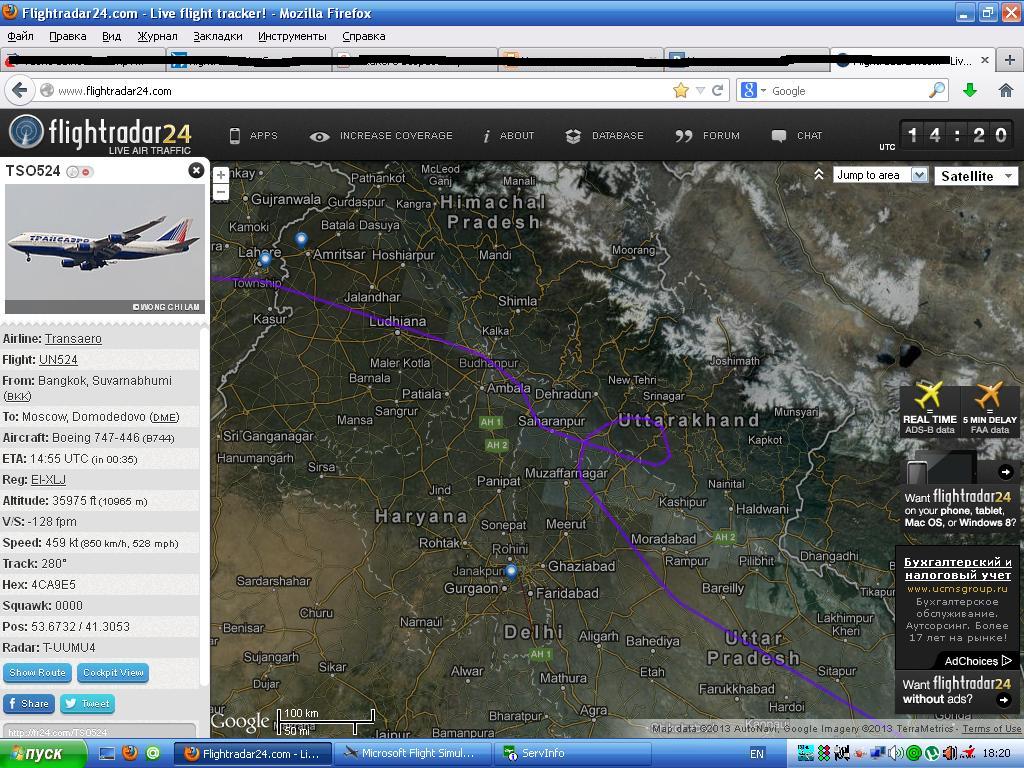
Task: Open the EI-XLJ registration link
Action: click(48, 480)
